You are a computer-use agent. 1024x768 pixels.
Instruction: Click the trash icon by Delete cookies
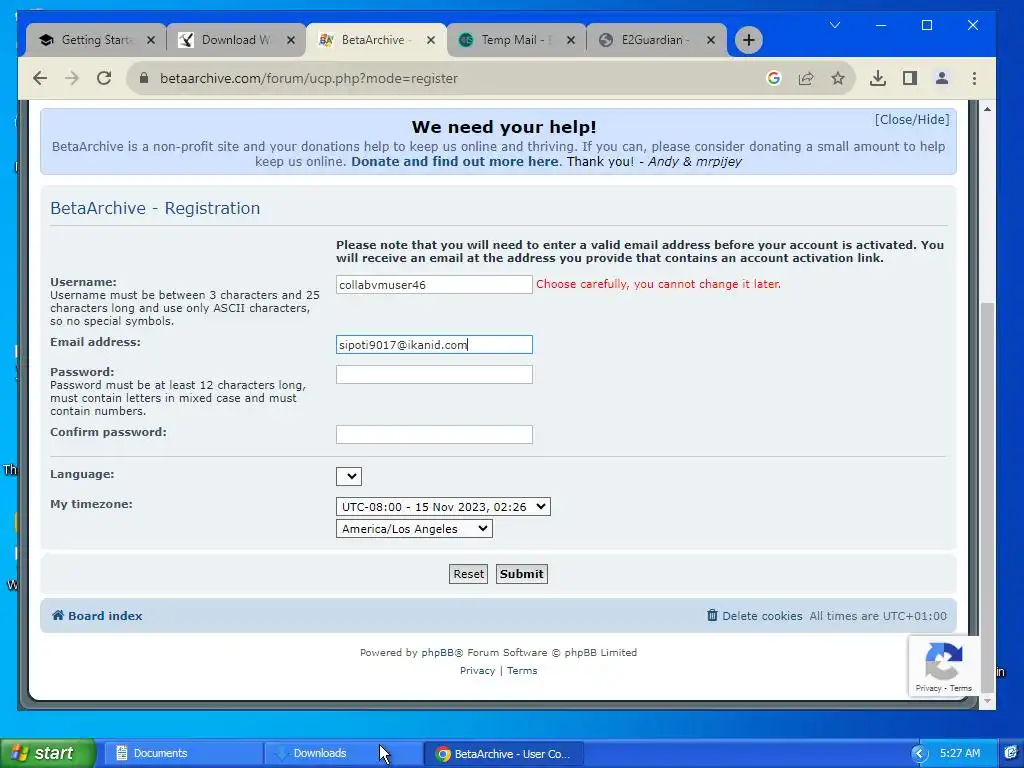pos(712,615)
